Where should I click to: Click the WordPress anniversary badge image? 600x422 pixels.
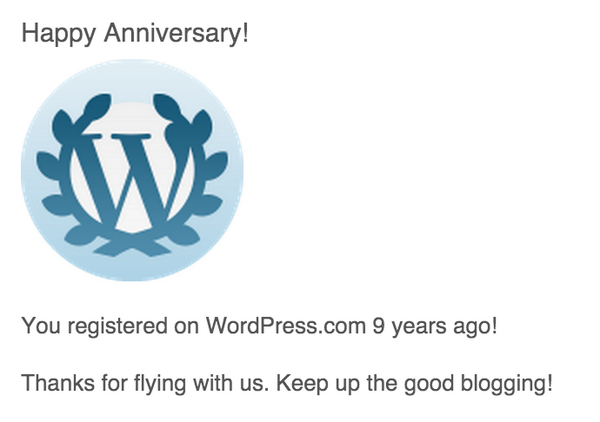click(x=132, y=170)
